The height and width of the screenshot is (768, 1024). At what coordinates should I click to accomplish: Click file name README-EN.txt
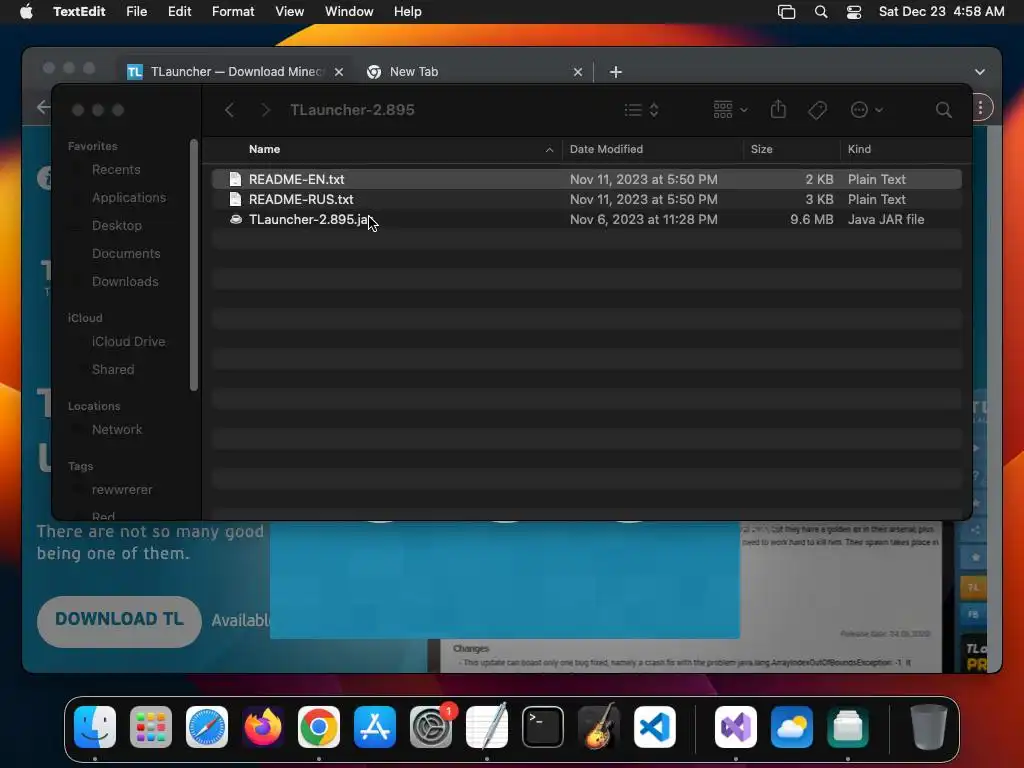pos(296,179)
